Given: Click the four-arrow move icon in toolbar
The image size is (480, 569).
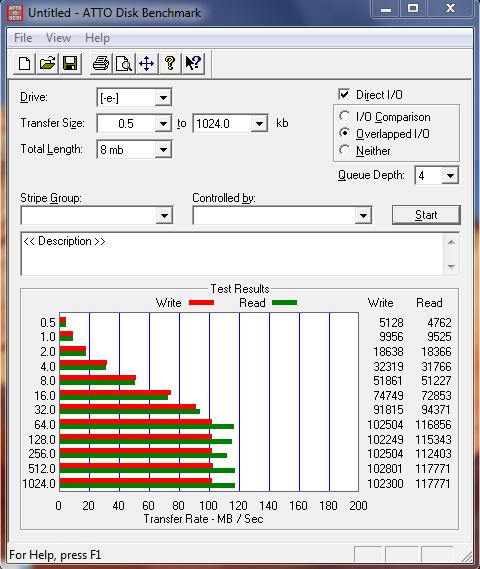Looking at the screenshot, I should coord(147,64).
